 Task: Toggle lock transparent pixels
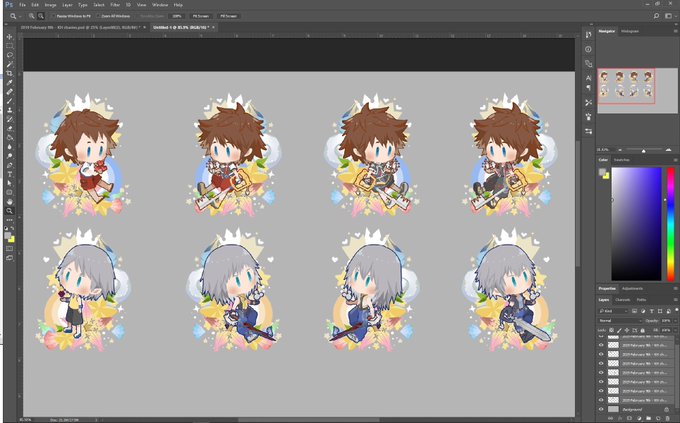(612, 330)
